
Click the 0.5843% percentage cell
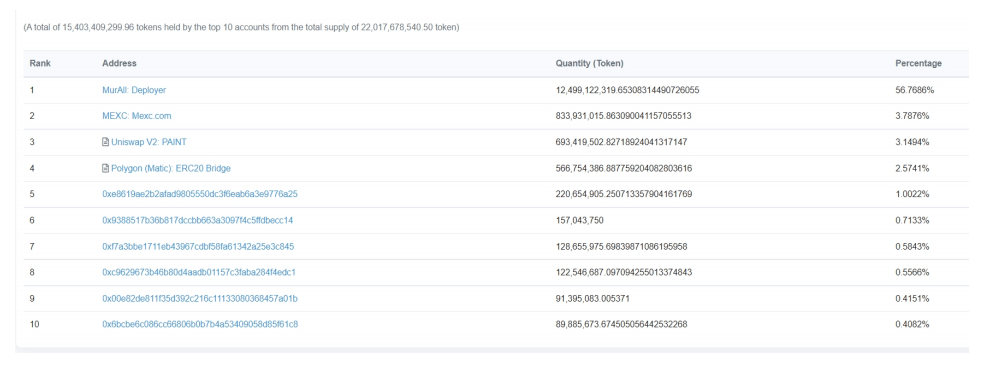coord(913,247)
